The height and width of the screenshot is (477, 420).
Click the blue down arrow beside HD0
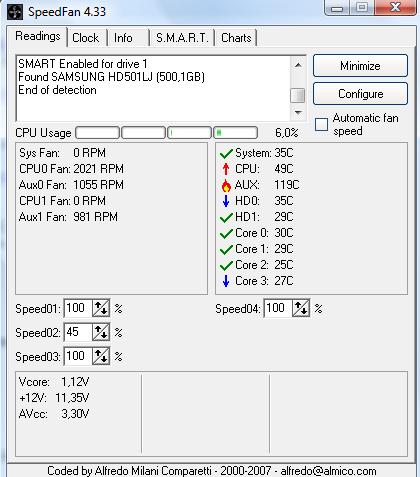pos(226,201)
